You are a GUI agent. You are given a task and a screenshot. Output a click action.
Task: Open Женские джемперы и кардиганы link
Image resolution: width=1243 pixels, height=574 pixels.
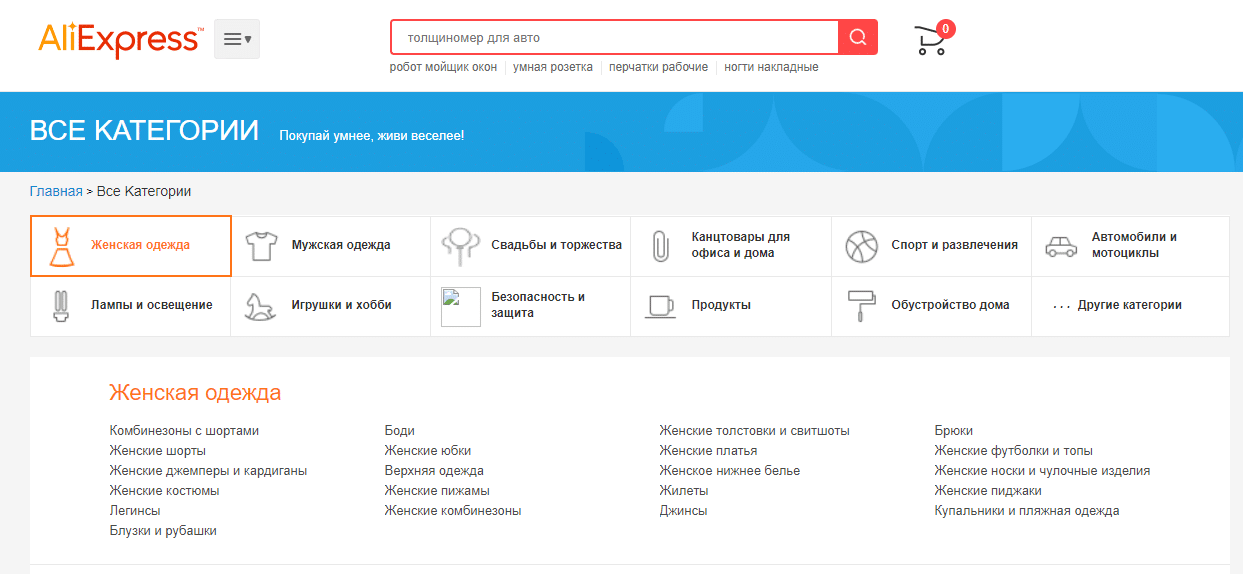[x=208, y=471]
